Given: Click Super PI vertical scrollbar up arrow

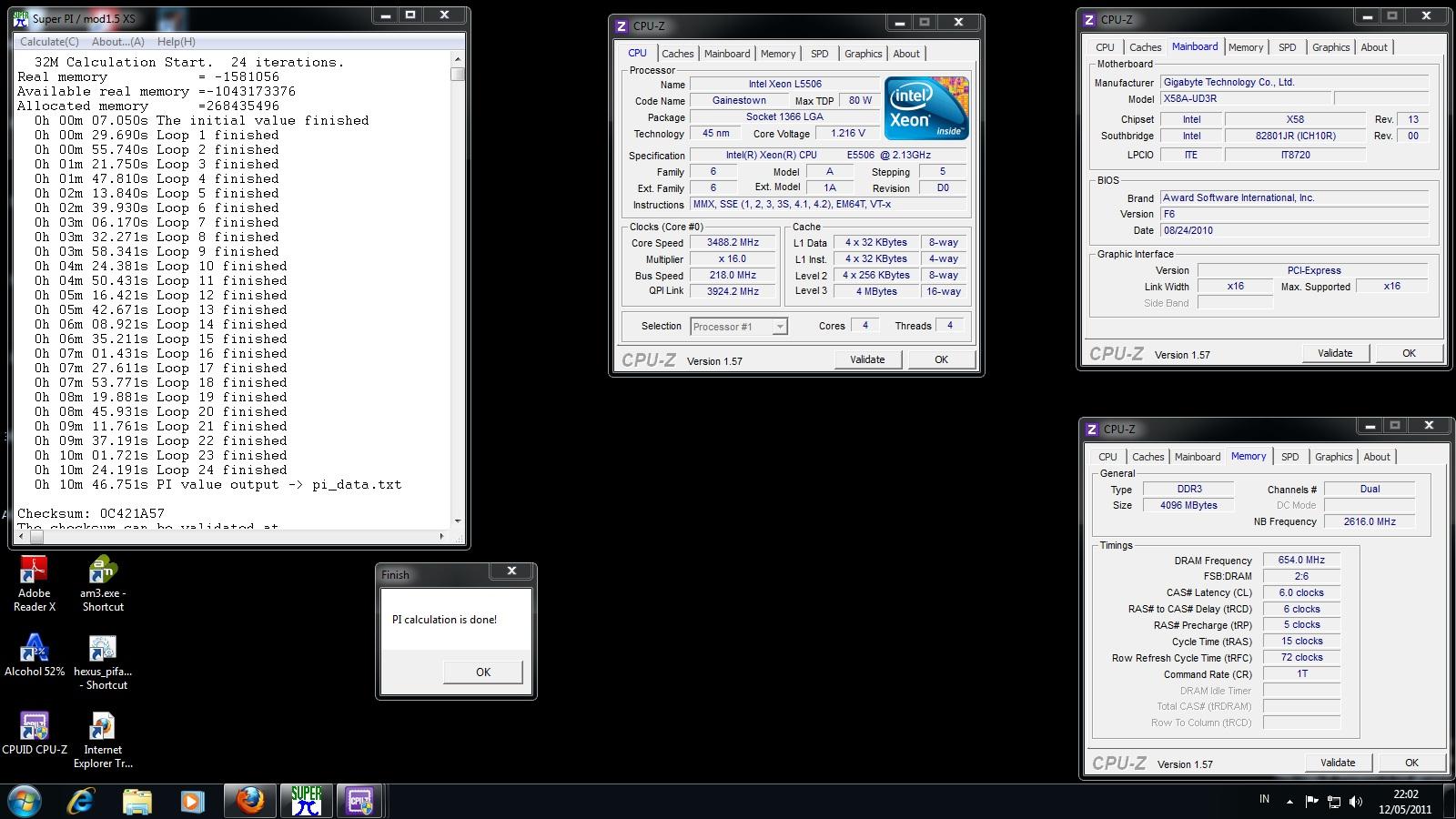Looking at the screenshot, I should pos(458,58).
